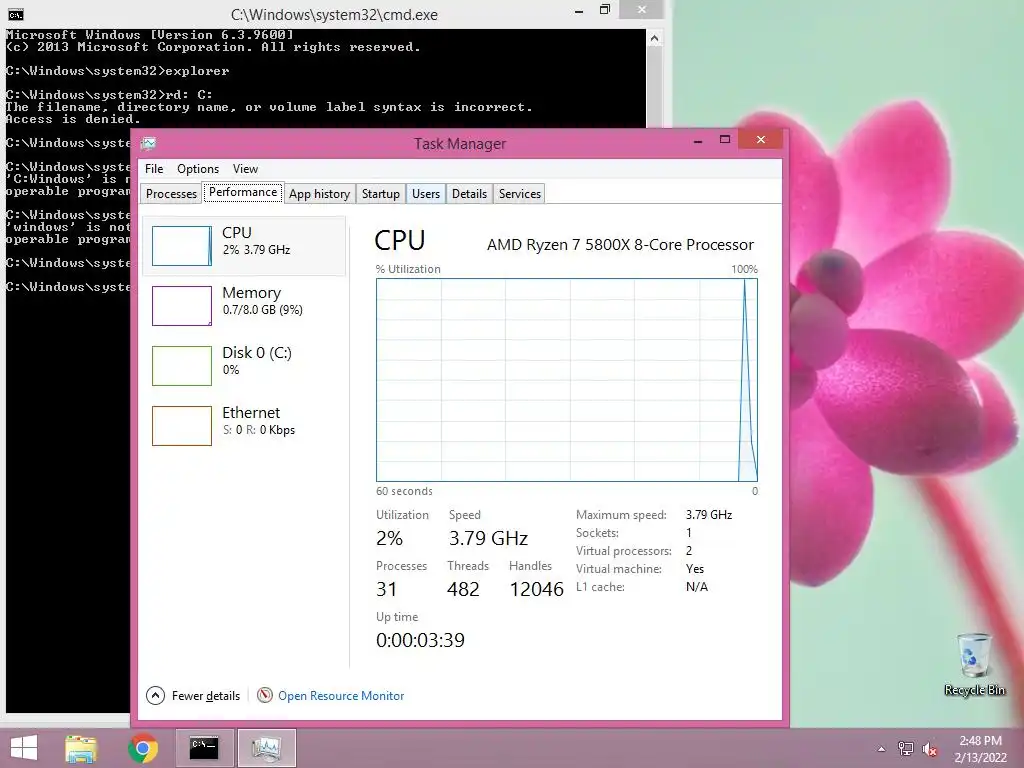The width and height of the screenshot is (1024, 768).
Task: Click the CPU utilization graph
Action: click(567, 380)
